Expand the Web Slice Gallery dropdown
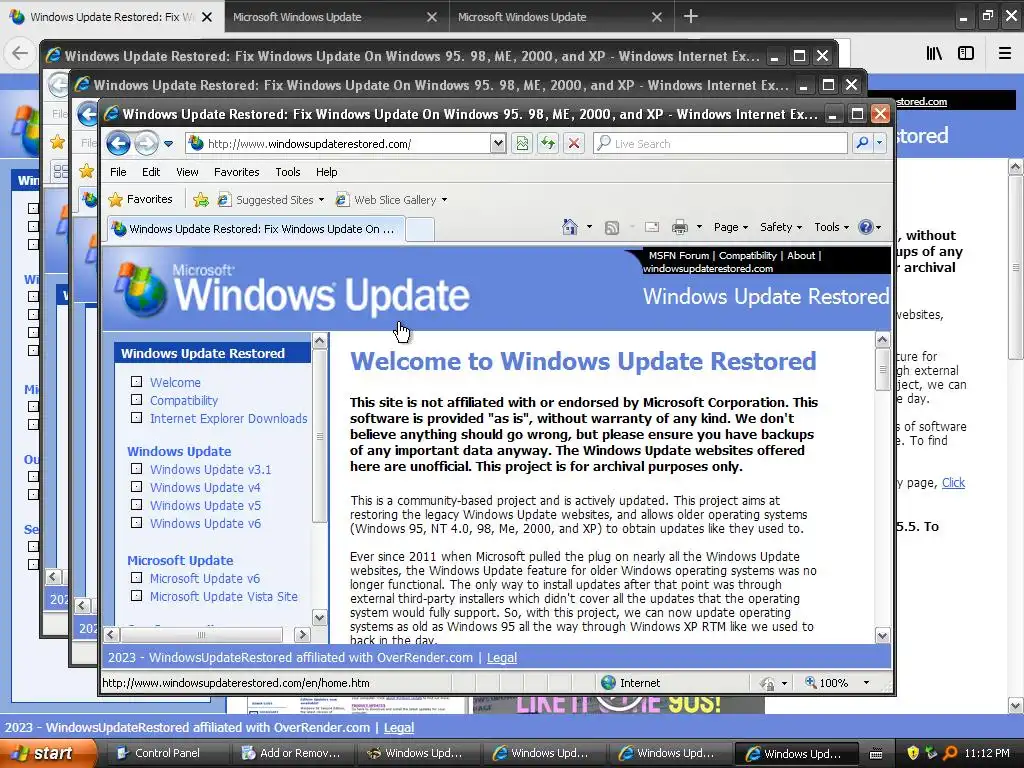1024x768 pixels. 445,200
